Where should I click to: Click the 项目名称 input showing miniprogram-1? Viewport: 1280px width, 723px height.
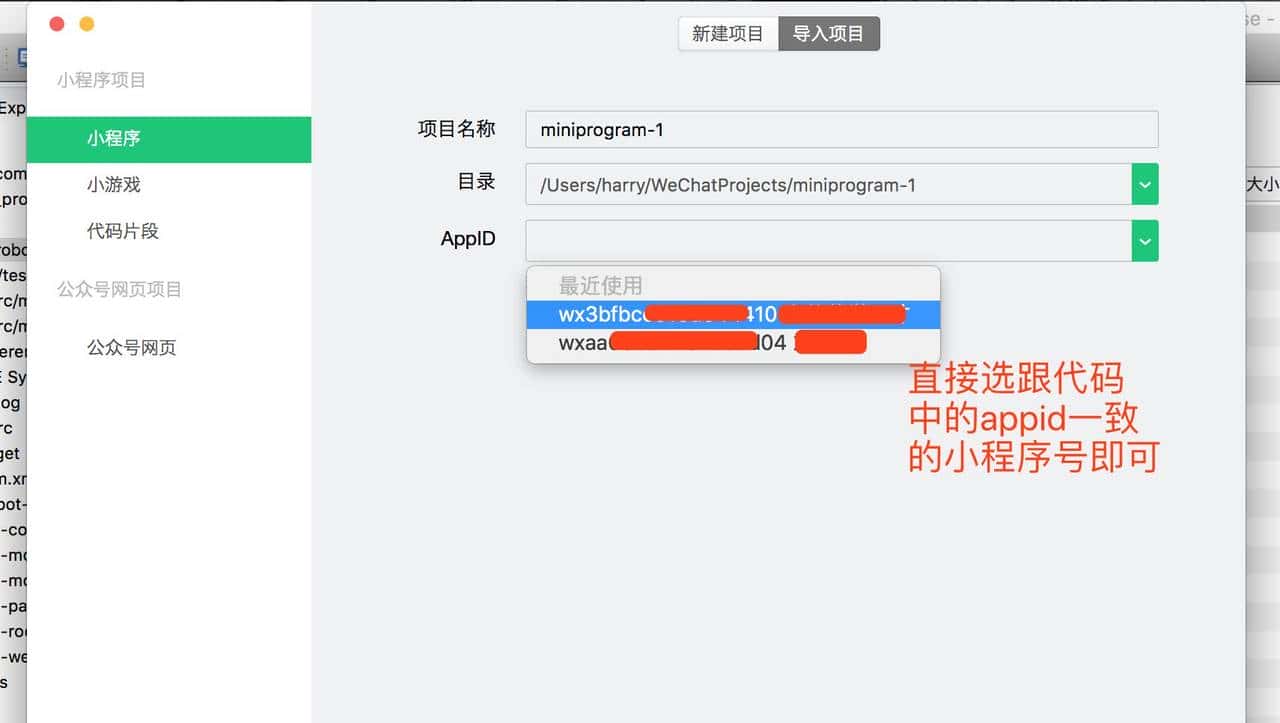[840, 128]
